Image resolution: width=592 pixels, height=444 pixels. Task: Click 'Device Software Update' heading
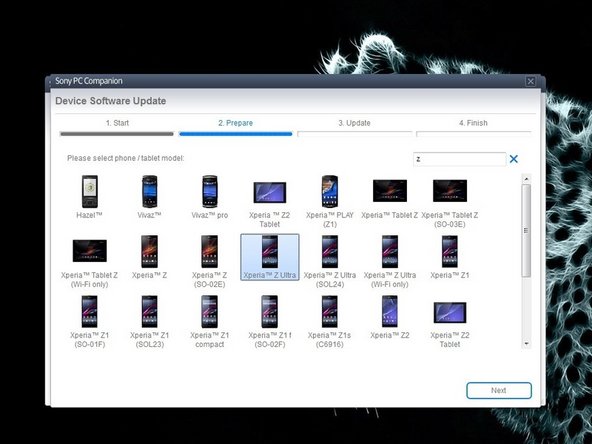tap(111, 101)
